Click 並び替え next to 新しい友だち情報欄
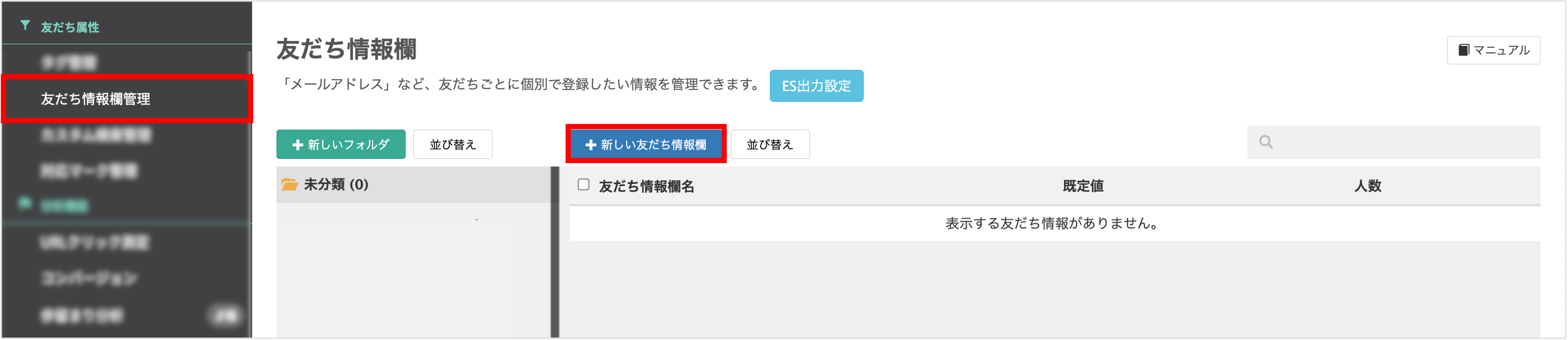The height and width of the screenshot is (340, 1568). point(769,144)
